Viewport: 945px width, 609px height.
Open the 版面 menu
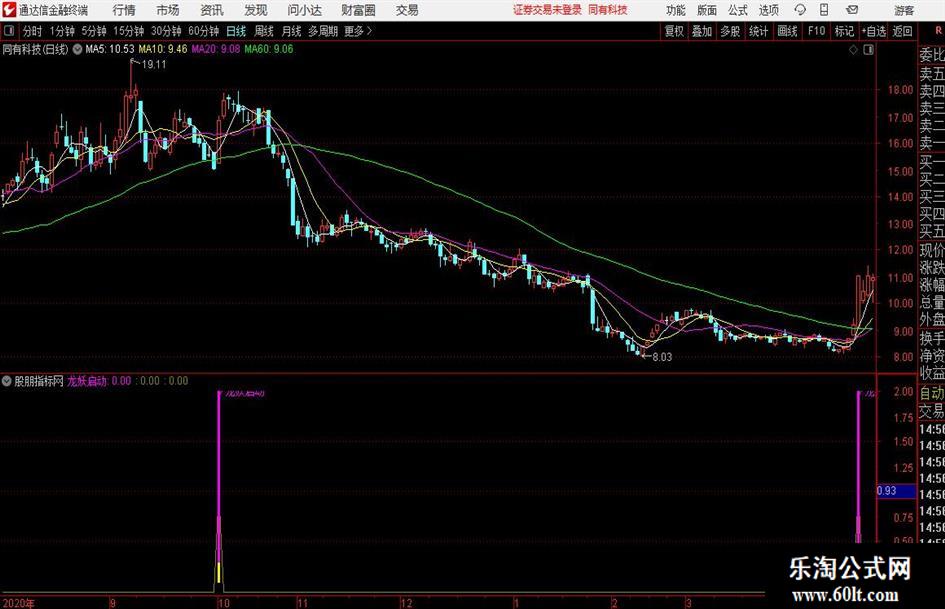click(706, 10)
